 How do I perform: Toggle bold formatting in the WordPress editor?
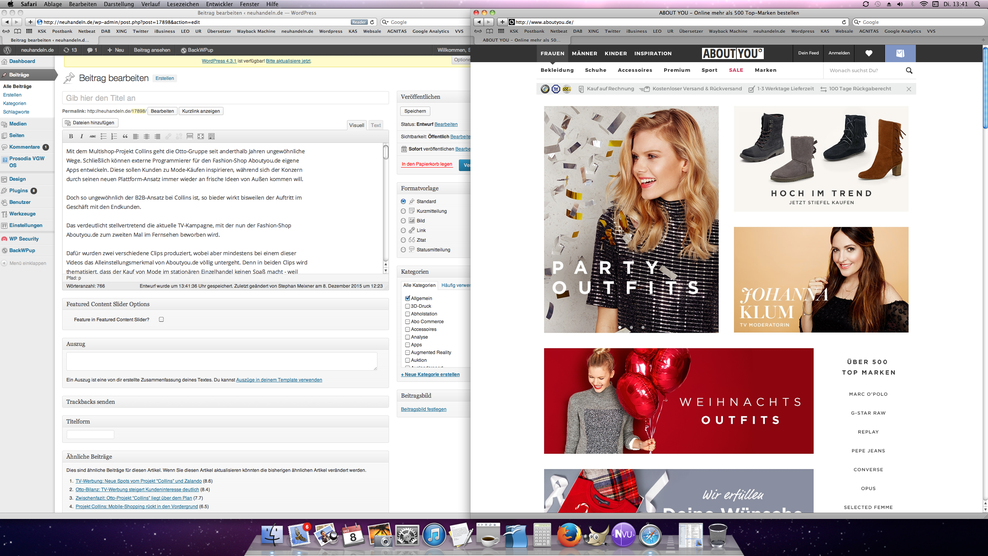click(x=71, y=136)
